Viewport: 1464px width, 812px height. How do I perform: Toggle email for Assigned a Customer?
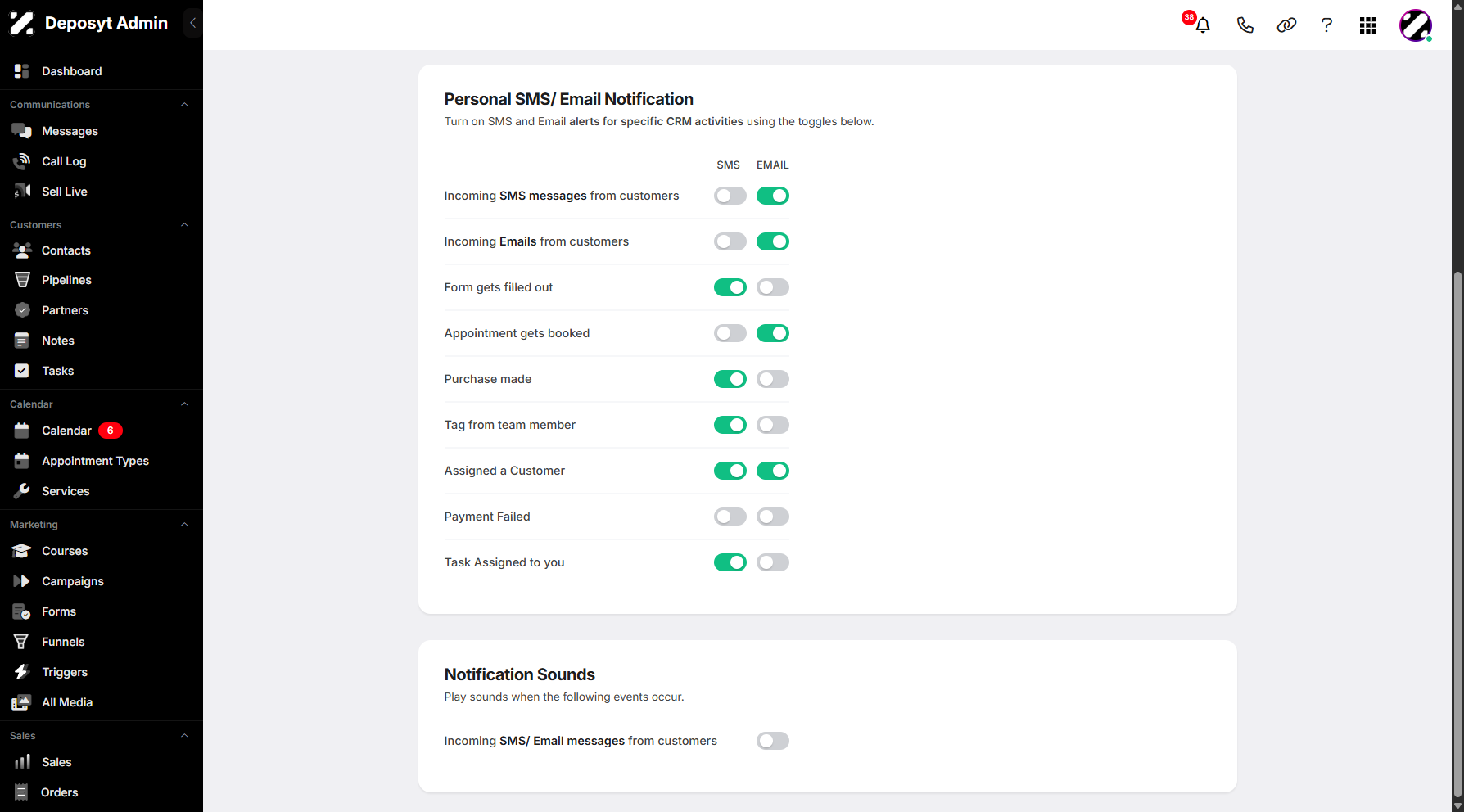coord(772,471)
